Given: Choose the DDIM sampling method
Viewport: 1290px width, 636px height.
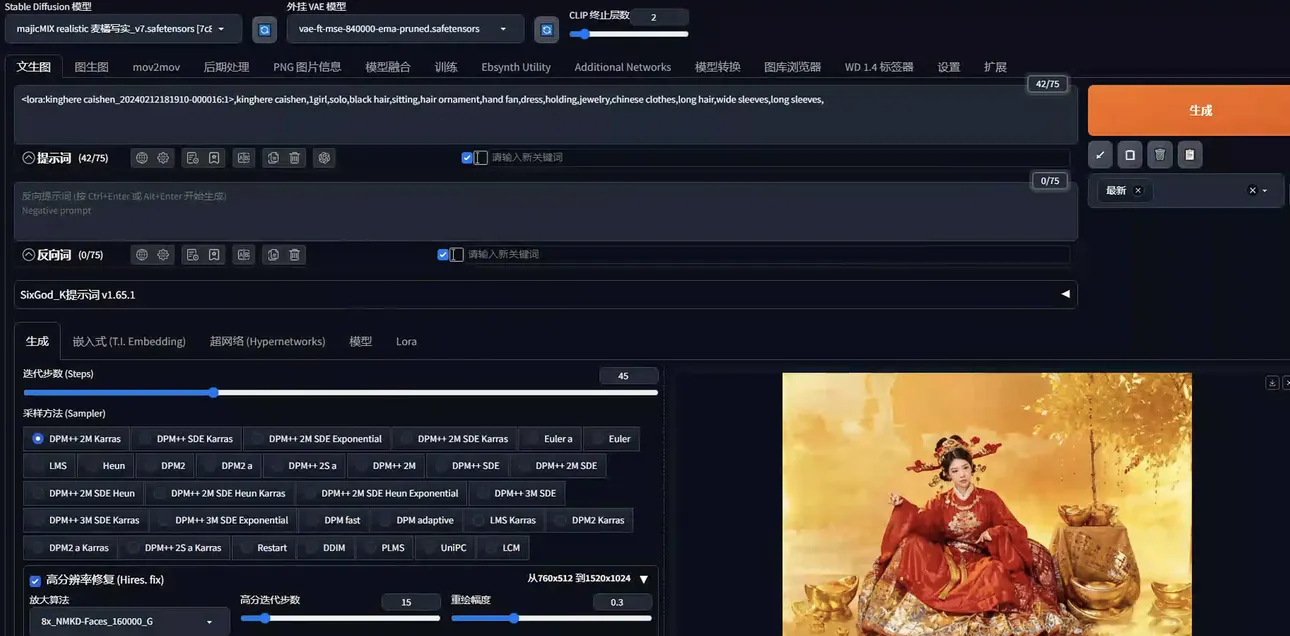Looking at the screenshot, I should (325, 548).
